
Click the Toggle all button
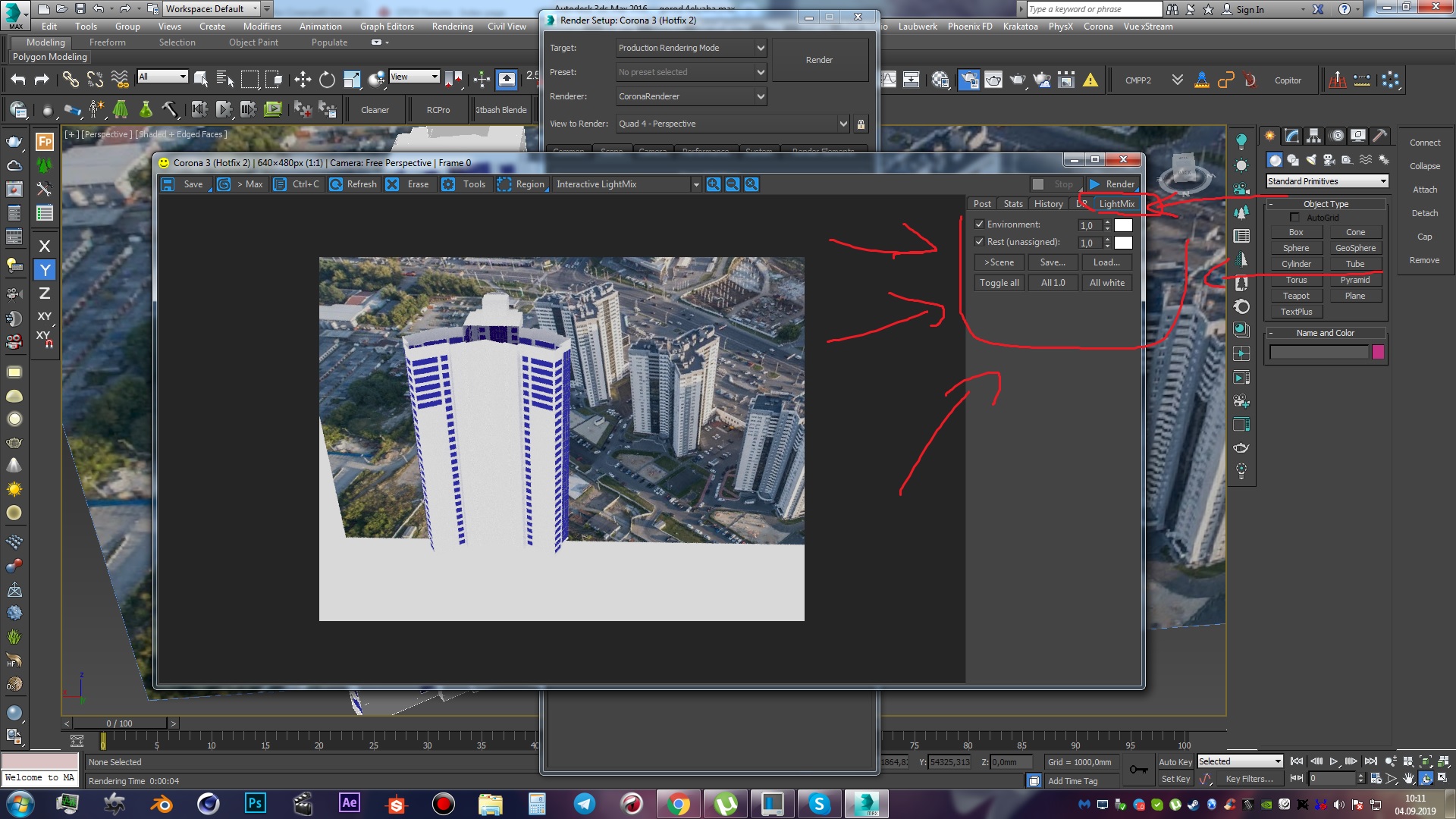coord(999,283)
